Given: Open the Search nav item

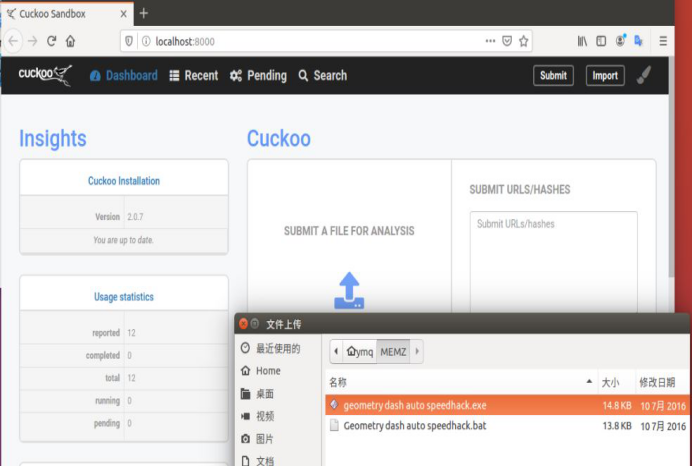Looking at the screenshot, I should (323, 75).
